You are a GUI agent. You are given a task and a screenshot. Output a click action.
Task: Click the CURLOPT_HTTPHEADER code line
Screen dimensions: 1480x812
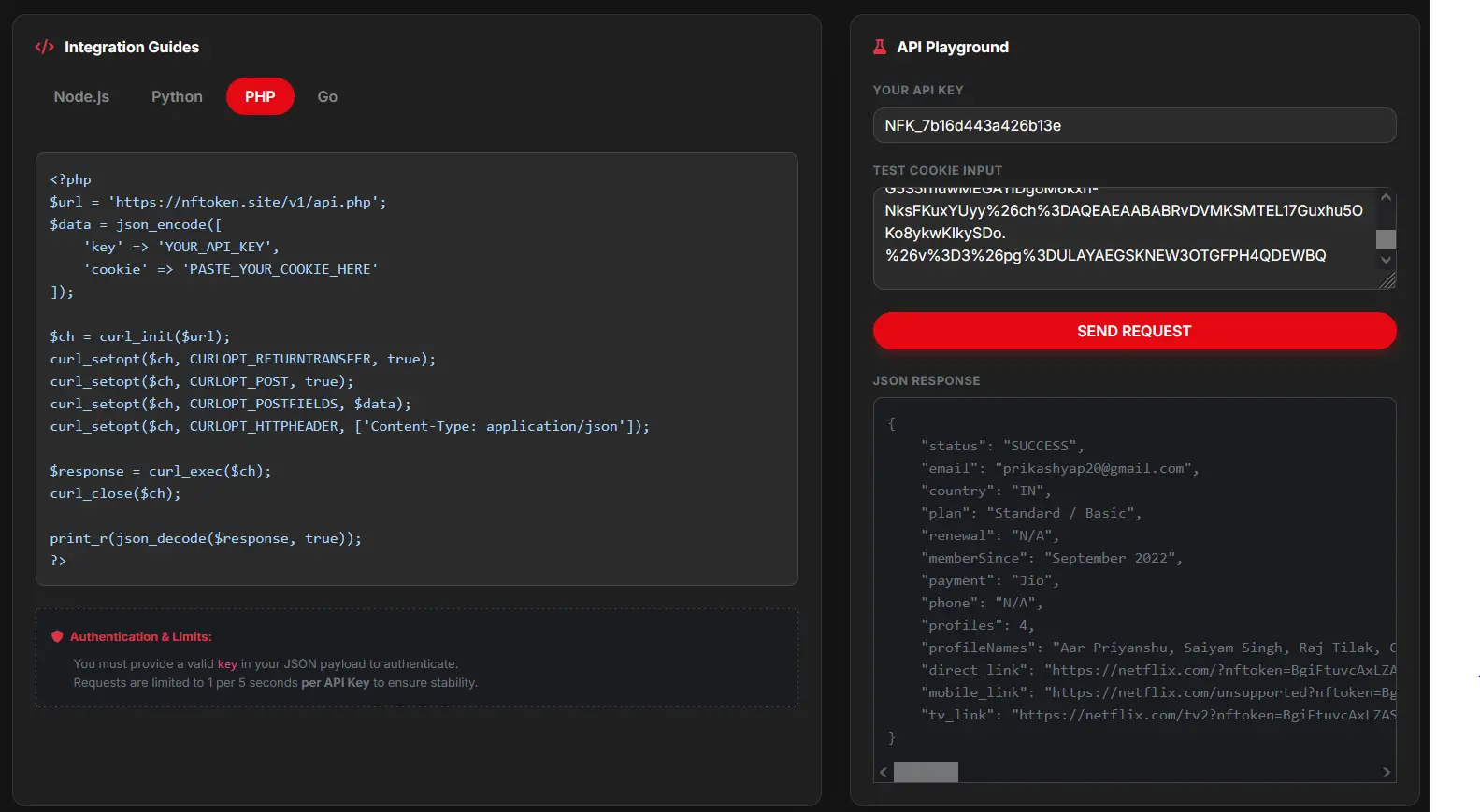[350, 426]
